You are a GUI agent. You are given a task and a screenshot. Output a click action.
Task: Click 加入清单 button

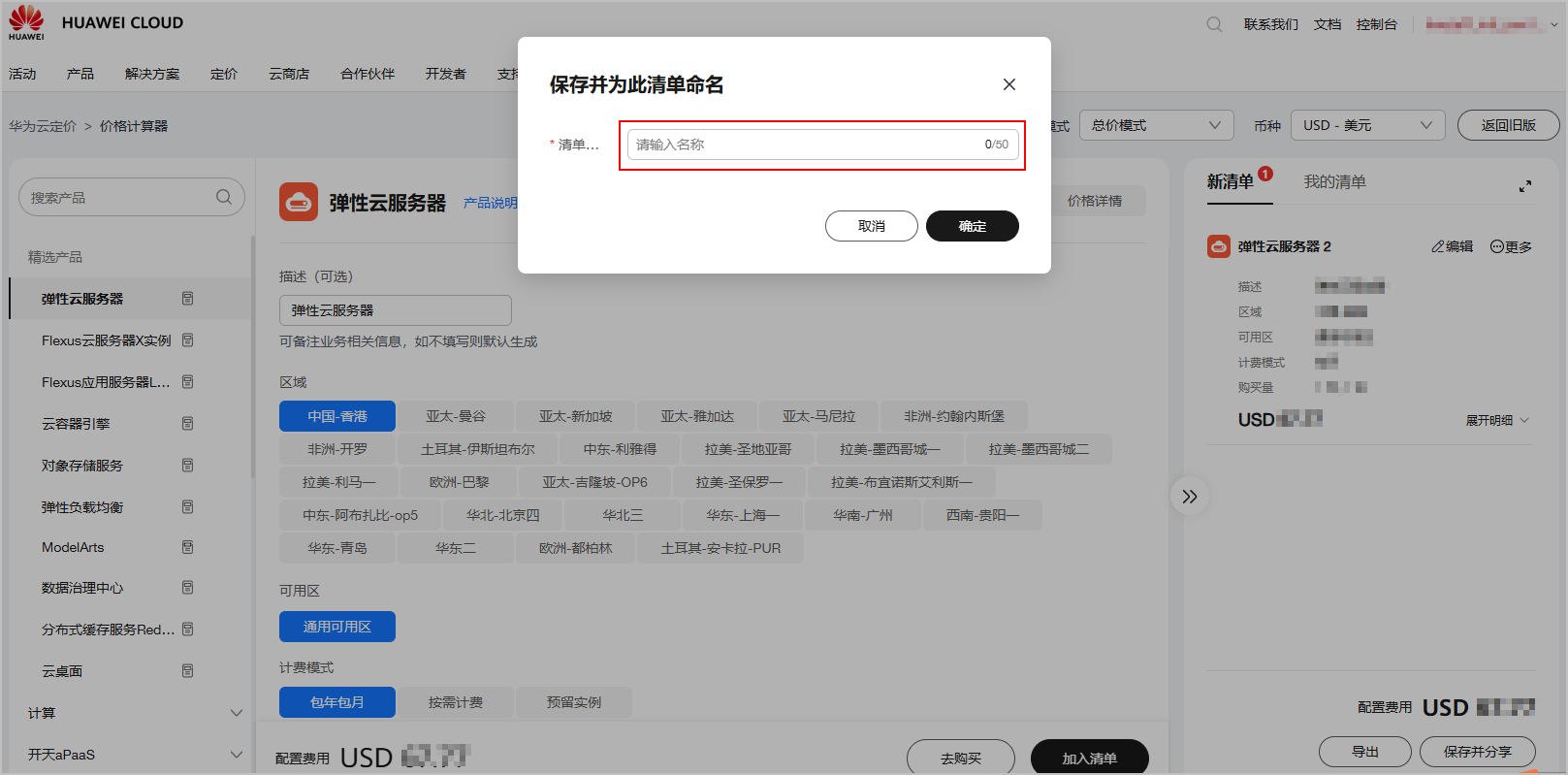coord(1090,759)
